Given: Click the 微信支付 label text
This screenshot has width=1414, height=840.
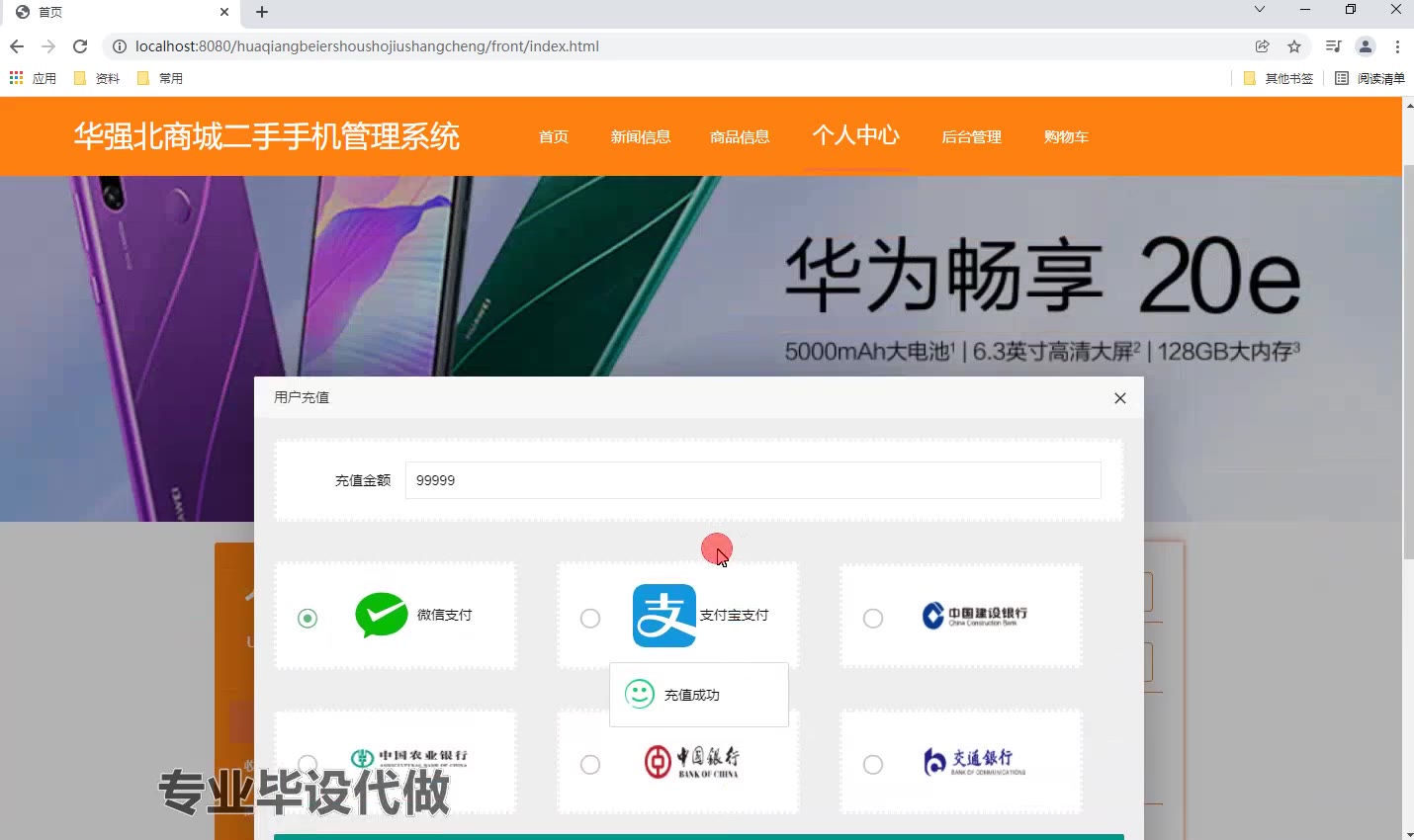Looking at the screenshot, I should click(x=445, y=615).
